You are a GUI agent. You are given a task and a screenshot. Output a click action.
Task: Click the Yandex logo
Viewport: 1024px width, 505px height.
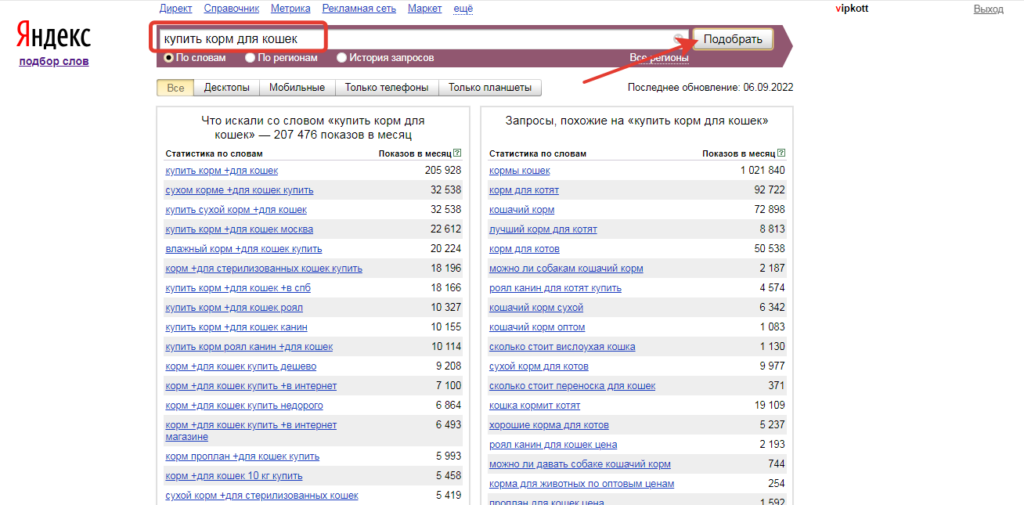(x=54, y=37)
